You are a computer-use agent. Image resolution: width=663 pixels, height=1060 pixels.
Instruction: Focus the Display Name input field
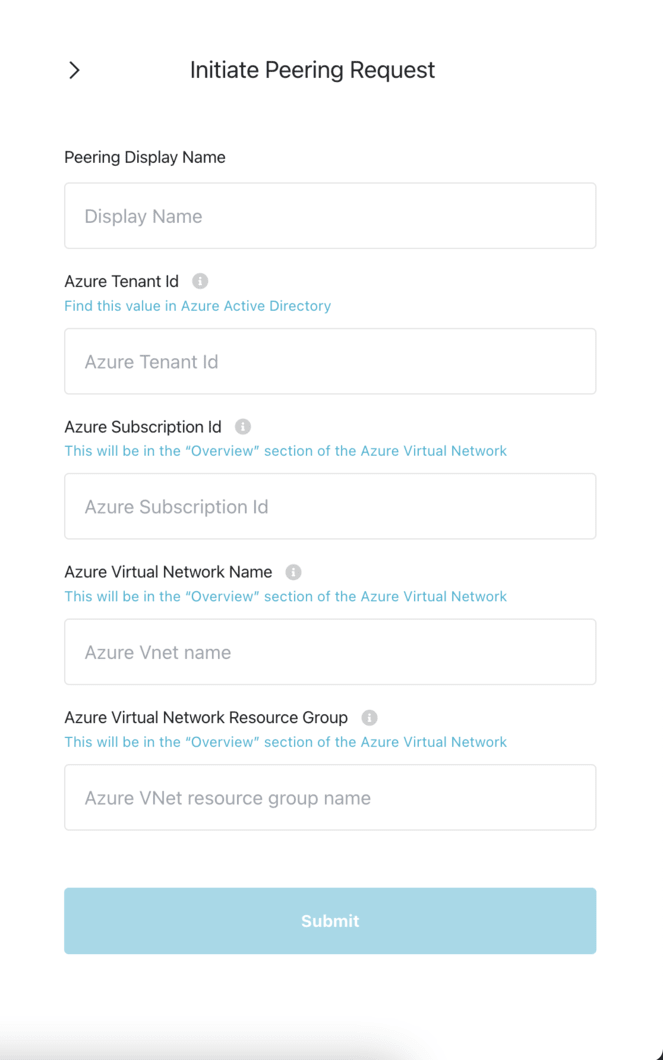click(330, 216)
